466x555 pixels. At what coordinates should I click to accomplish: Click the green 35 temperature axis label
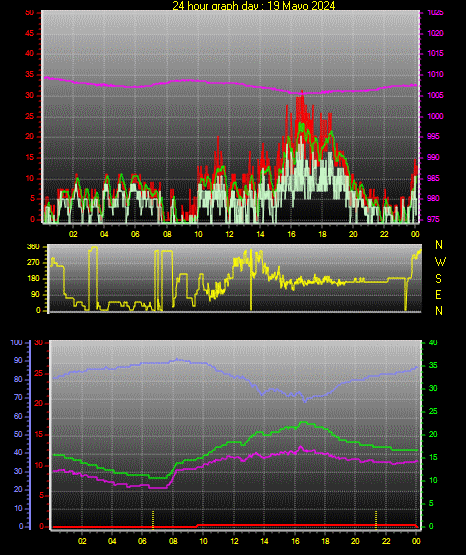tap(433, 365)
